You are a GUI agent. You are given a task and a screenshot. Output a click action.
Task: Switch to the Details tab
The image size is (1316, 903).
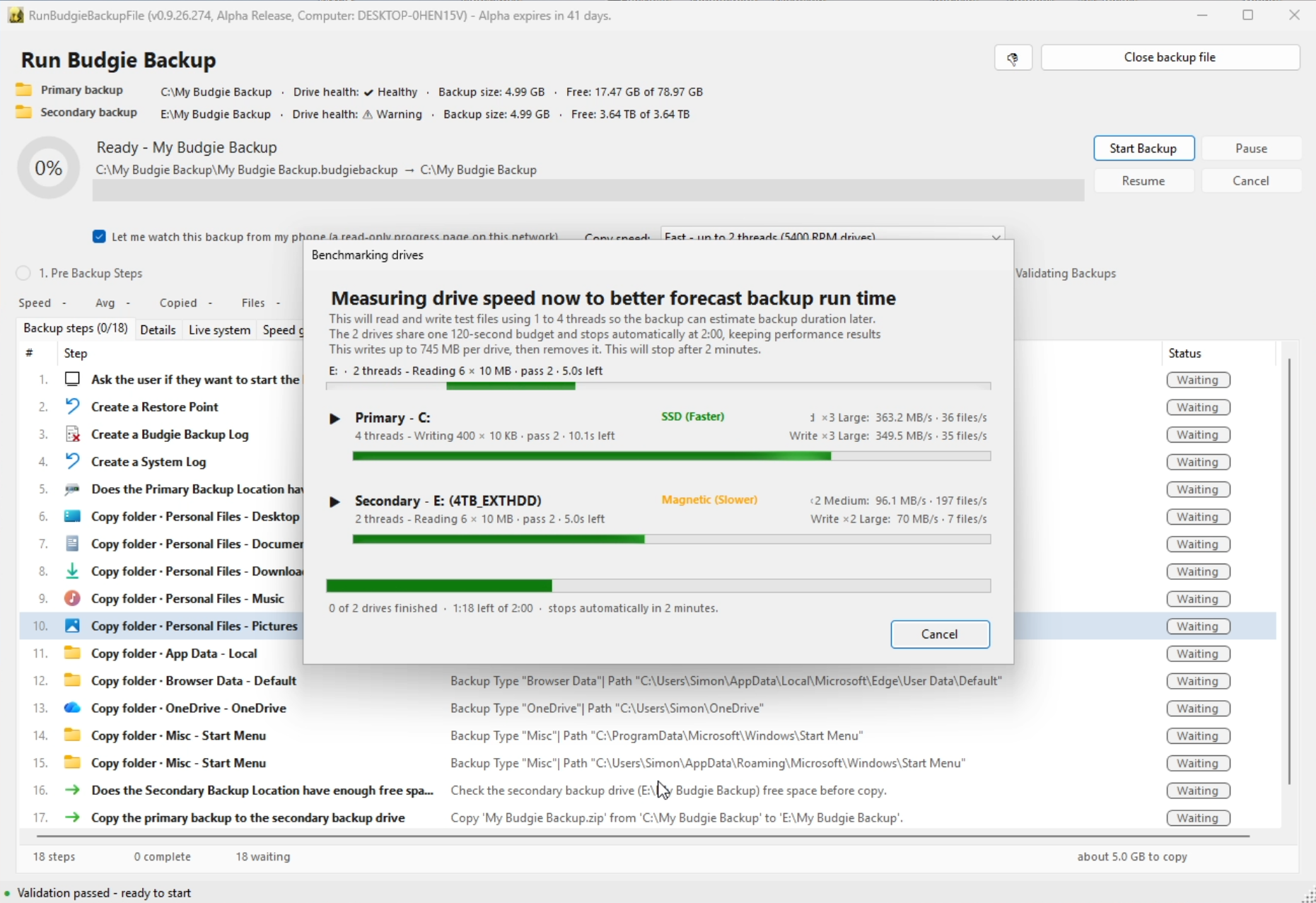(158, 330)
